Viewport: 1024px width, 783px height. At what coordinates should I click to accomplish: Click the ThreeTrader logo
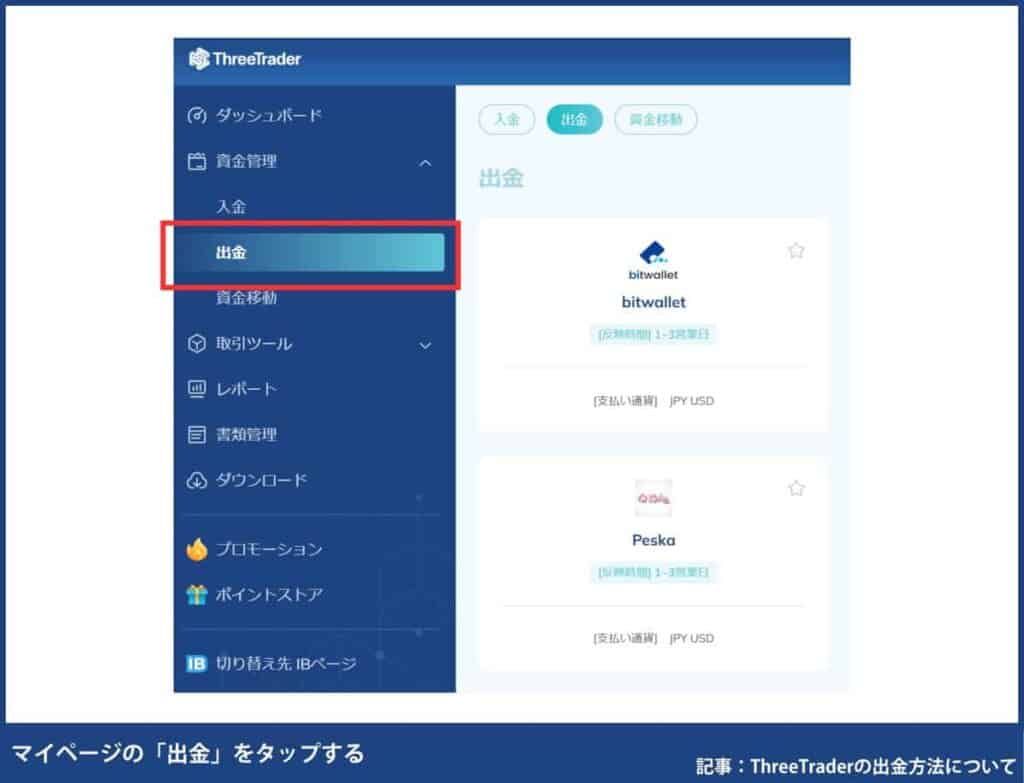coord(244,59)
